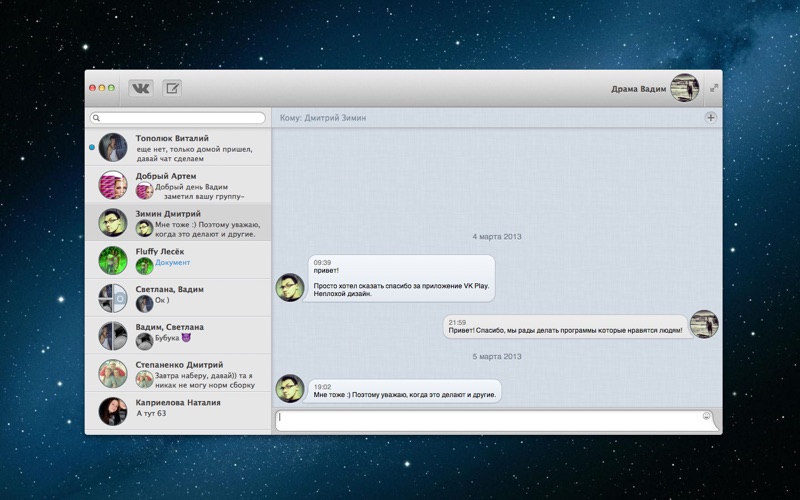Open the Светлана, Вадим group chat
Screen dimensions: 800x500
178,298
